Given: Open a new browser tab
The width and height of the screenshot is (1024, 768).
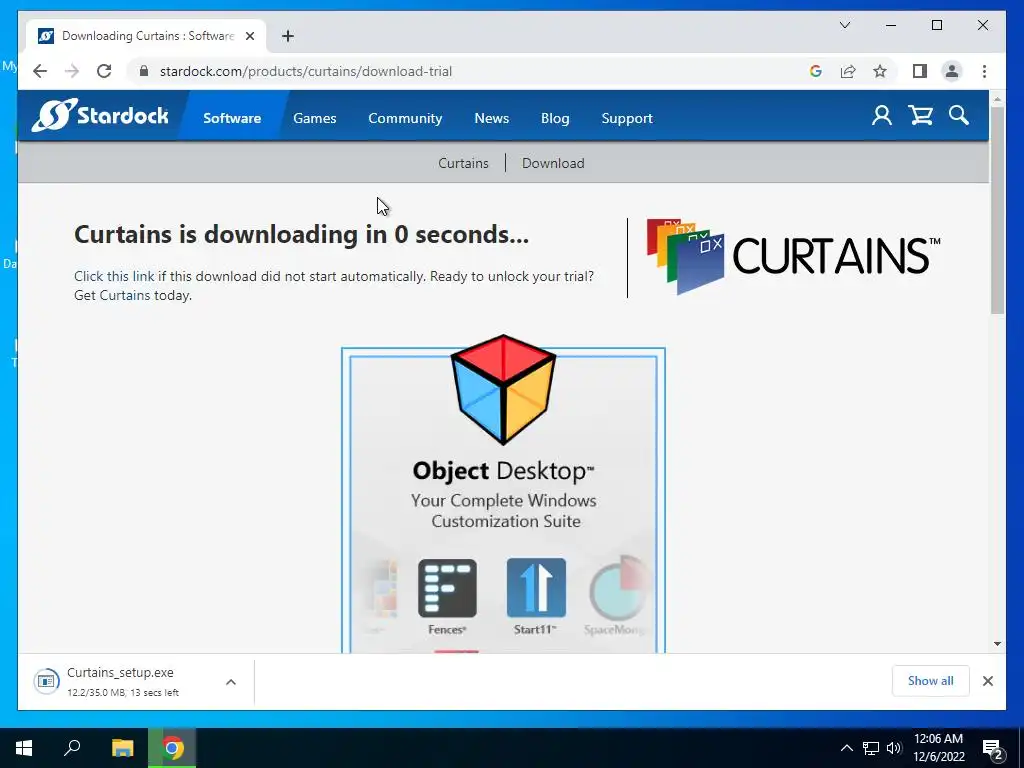Looking at the screenshot, I should [x=288, y=36].
